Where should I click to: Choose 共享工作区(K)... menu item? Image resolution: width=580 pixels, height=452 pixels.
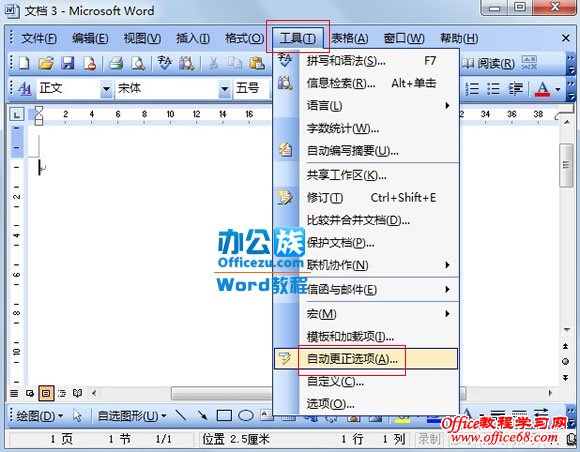point(366,175)
